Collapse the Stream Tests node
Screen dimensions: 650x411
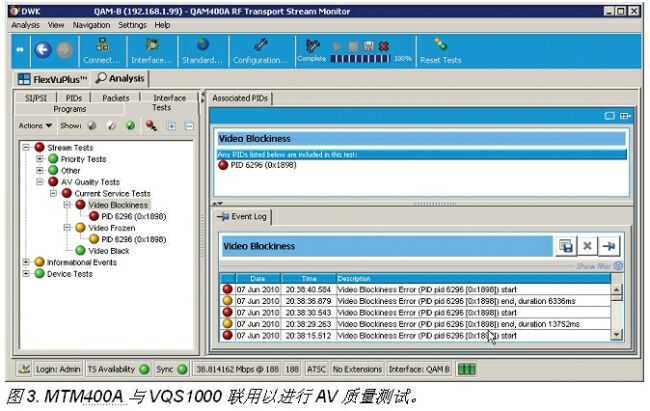point(26,147)
